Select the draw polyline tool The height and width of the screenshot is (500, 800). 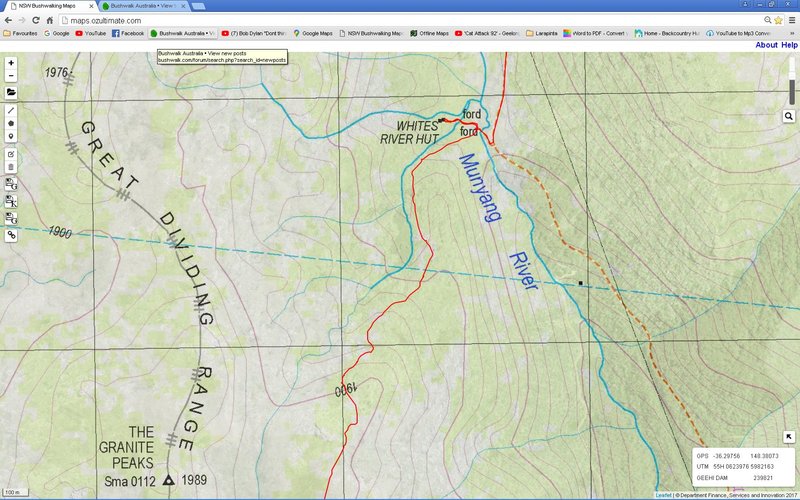[x=11, y=111]
